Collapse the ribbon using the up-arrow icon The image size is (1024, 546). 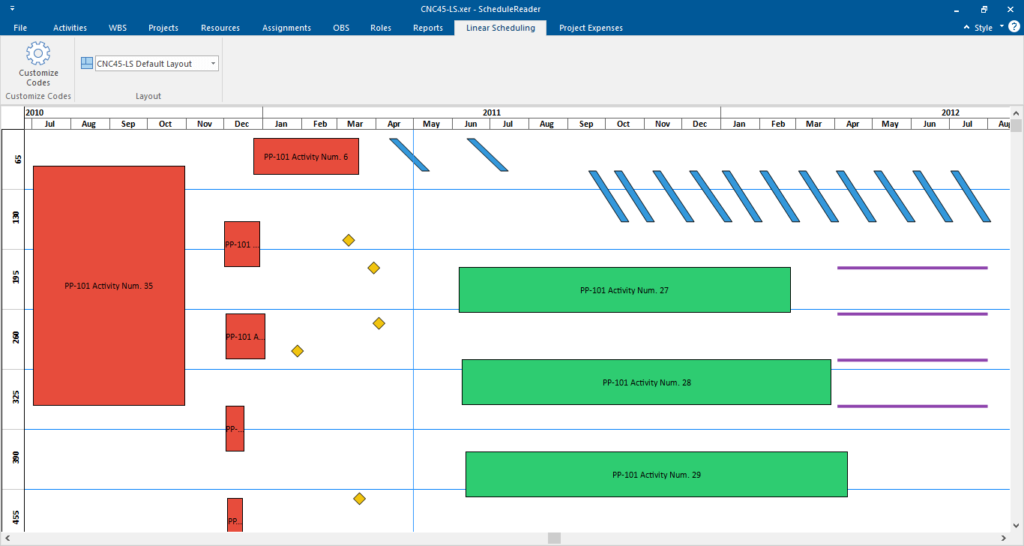(x=966, y=28)
